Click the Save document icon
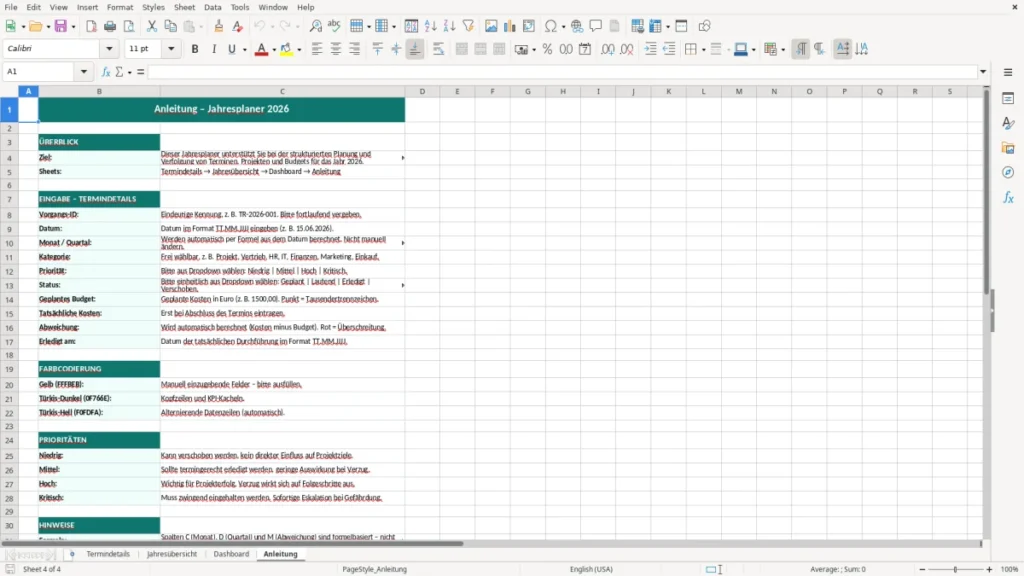Image resolution: width=1024 pixels, height=576 pixels. 61,26
